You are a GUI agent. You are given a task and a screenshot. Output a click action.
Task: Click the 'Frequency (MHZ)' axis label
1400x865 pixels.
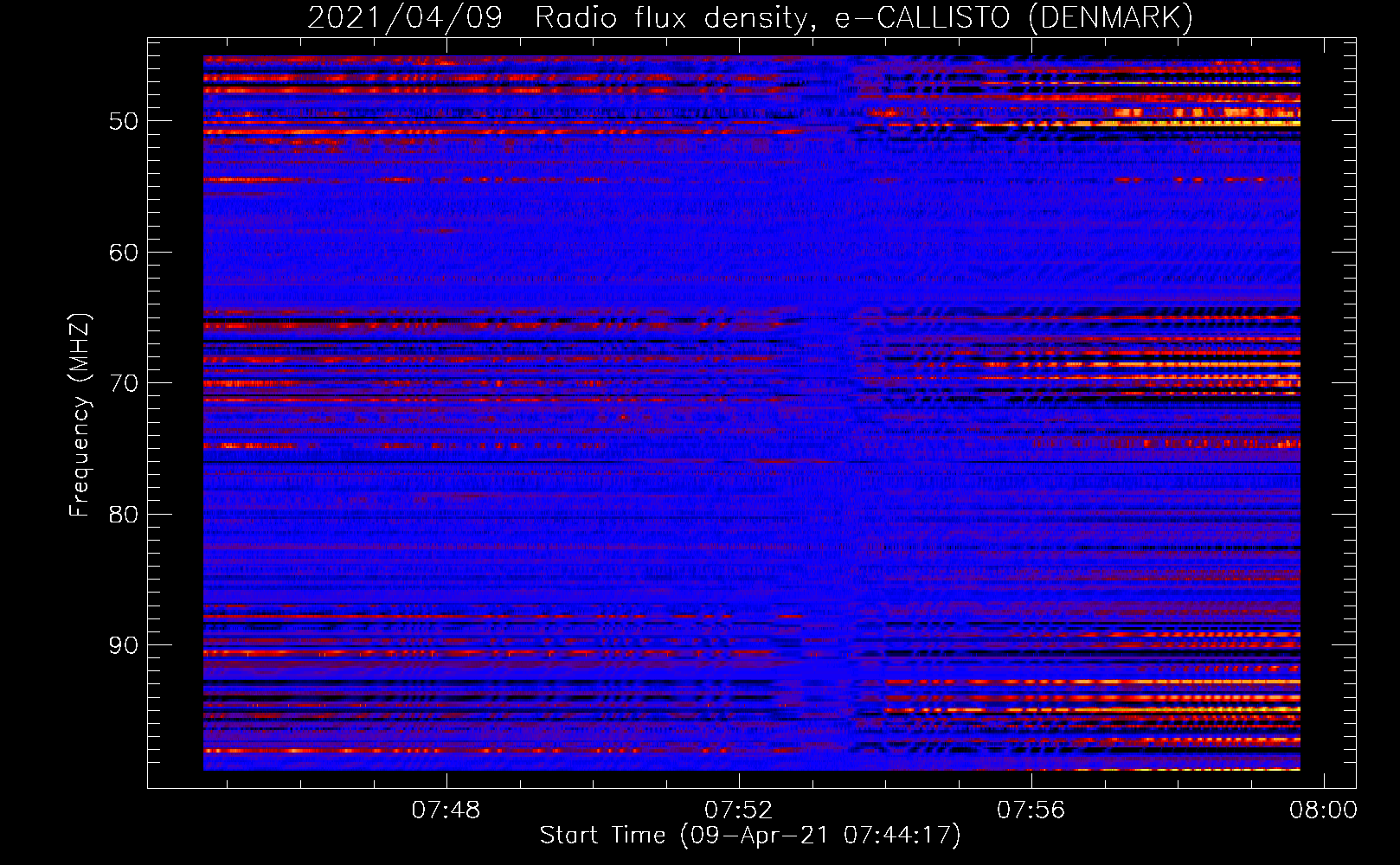click(x=80, y=415)
